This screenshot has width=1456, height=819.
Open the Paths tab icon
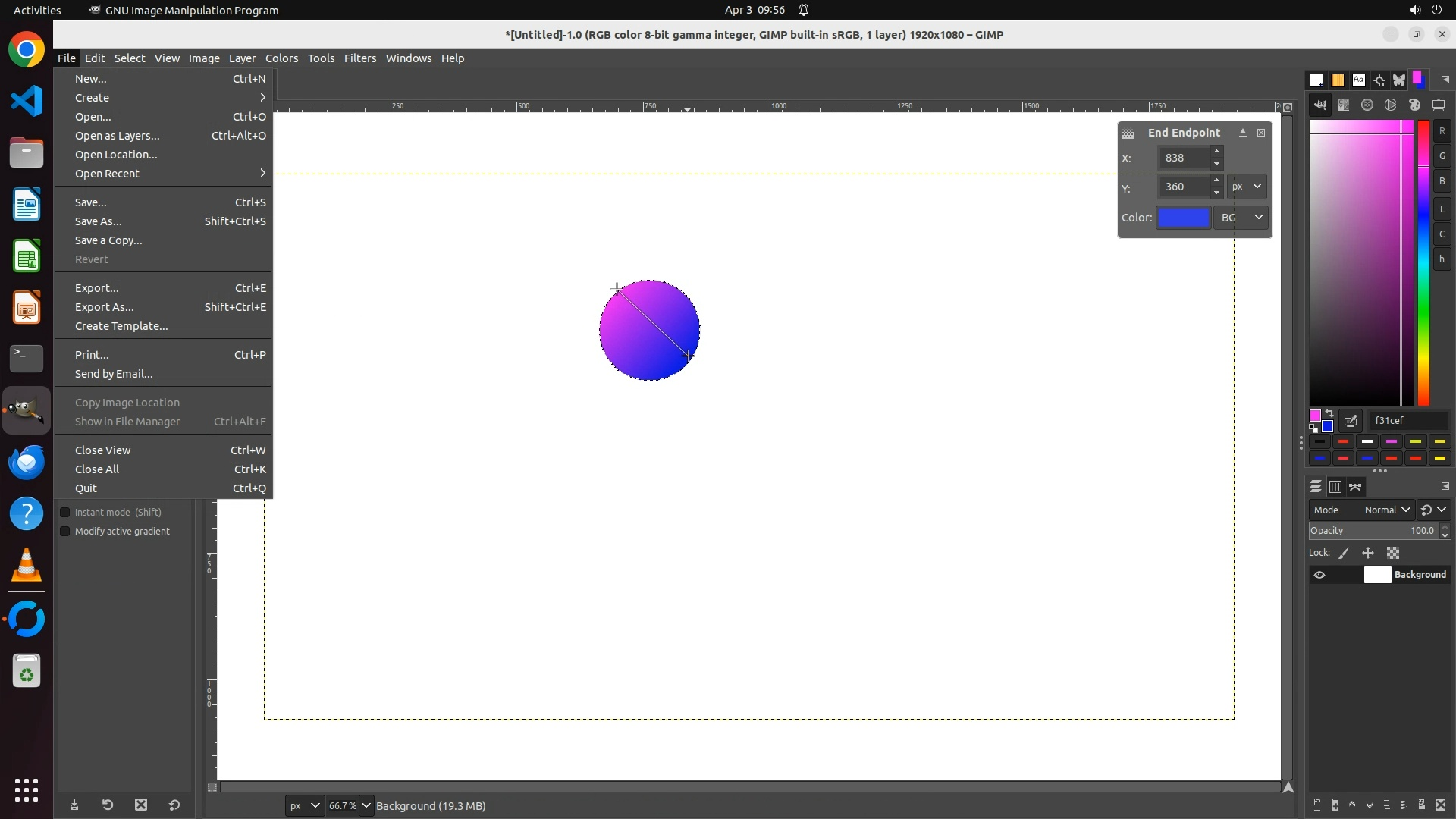click(1355, 487)
